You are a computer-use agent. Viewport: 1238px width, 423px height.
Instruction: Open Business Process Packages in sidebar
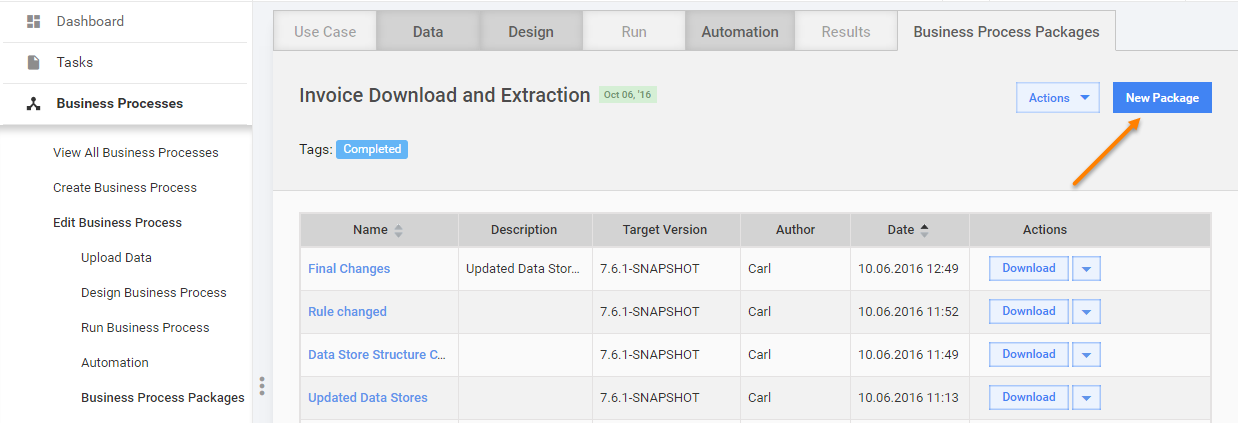[x=163, y=398]
